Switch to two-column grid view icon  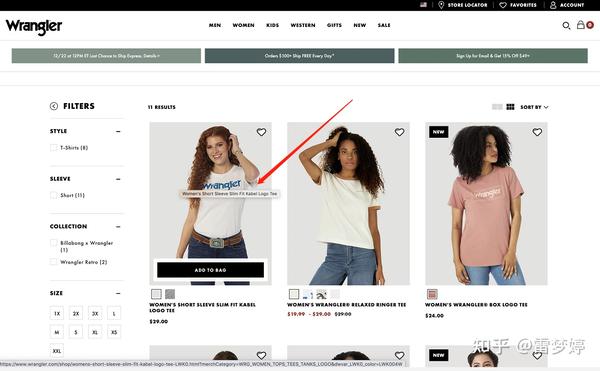click(497, 107)
